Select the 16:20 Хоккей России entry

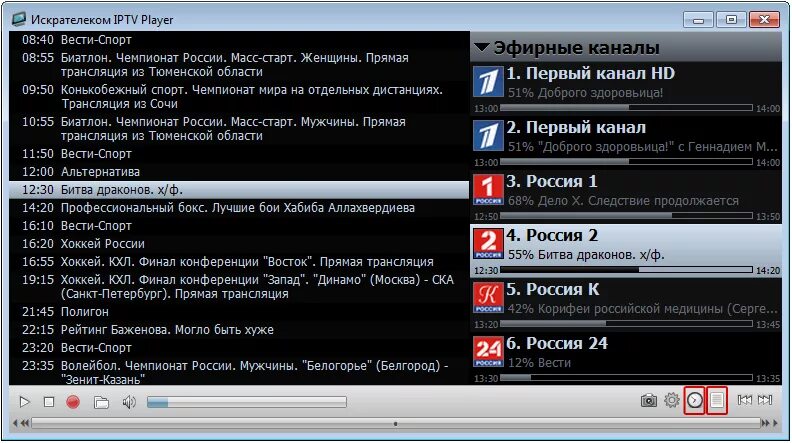tap(239, 244)
